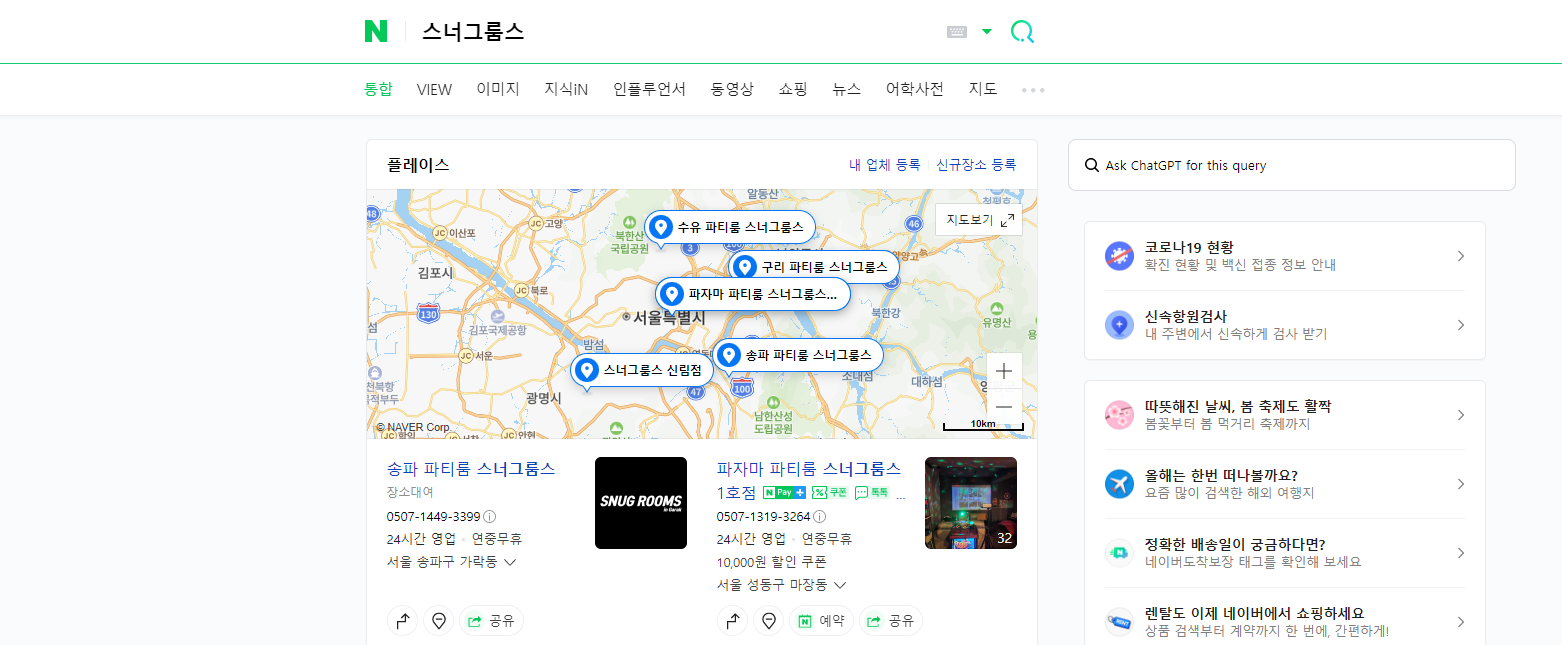Open the 뉴스 tab
Screen dimensions: 1562x645
[846, 89]
